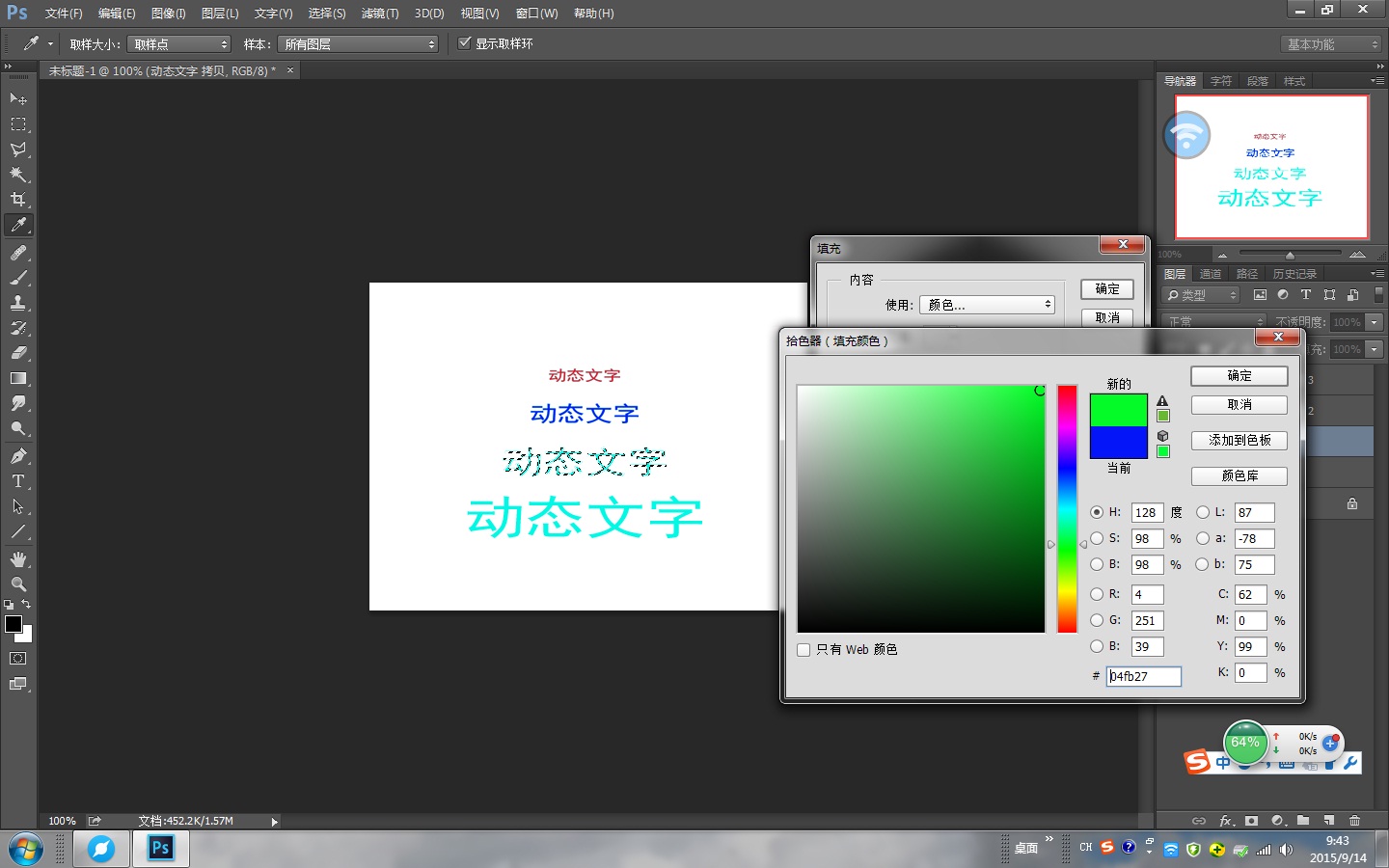Select the Zoom tool
The height and width of the screenshot is (868, 1389).
tap(18, 584)
